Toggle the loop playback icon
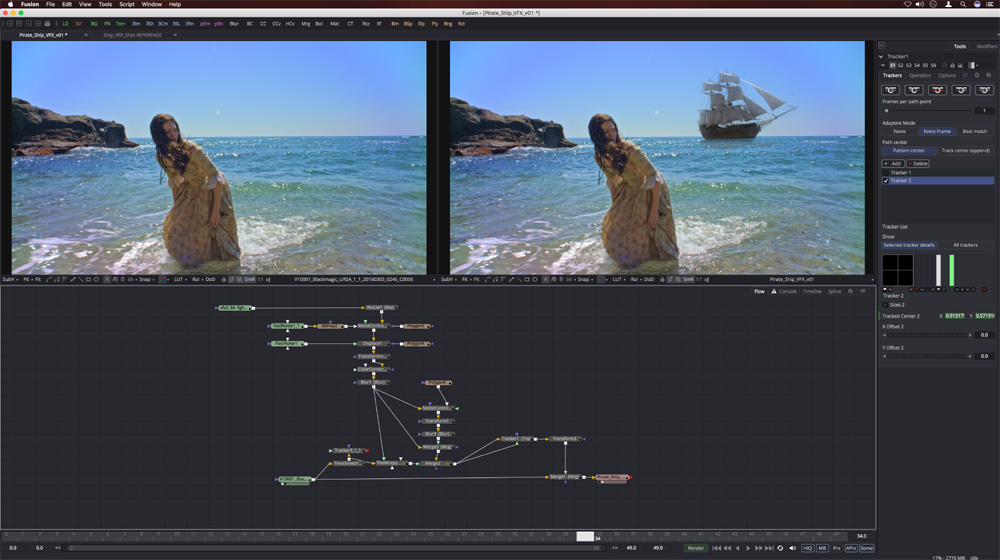Viewport: 1000px width, 560px height. click(x=780, y=548)
